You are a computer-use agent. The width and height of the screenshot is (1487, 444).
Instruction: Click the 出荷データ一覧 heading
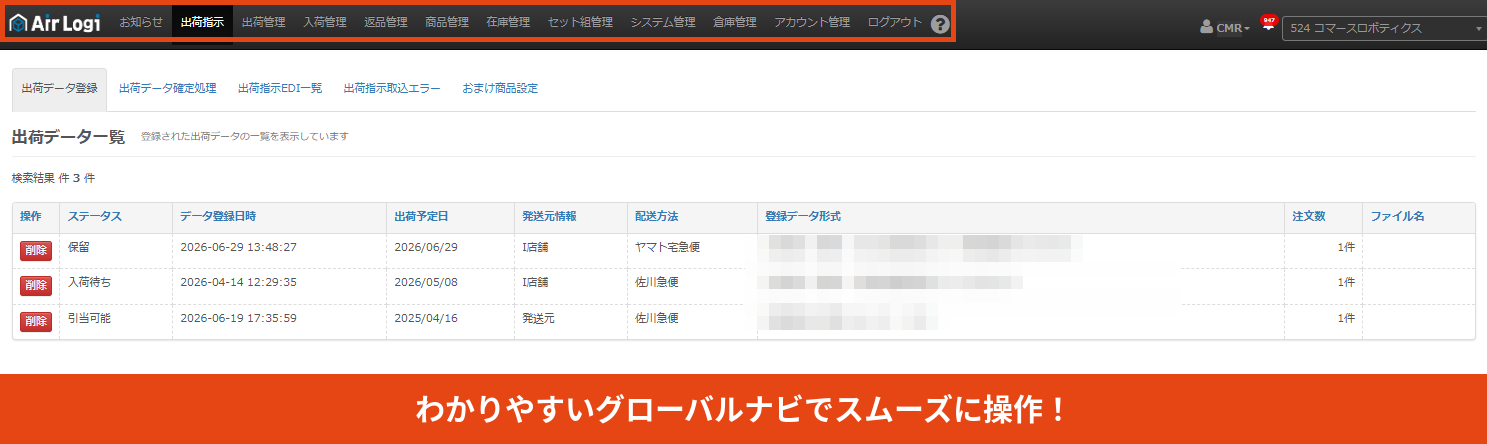click(68, 137)
